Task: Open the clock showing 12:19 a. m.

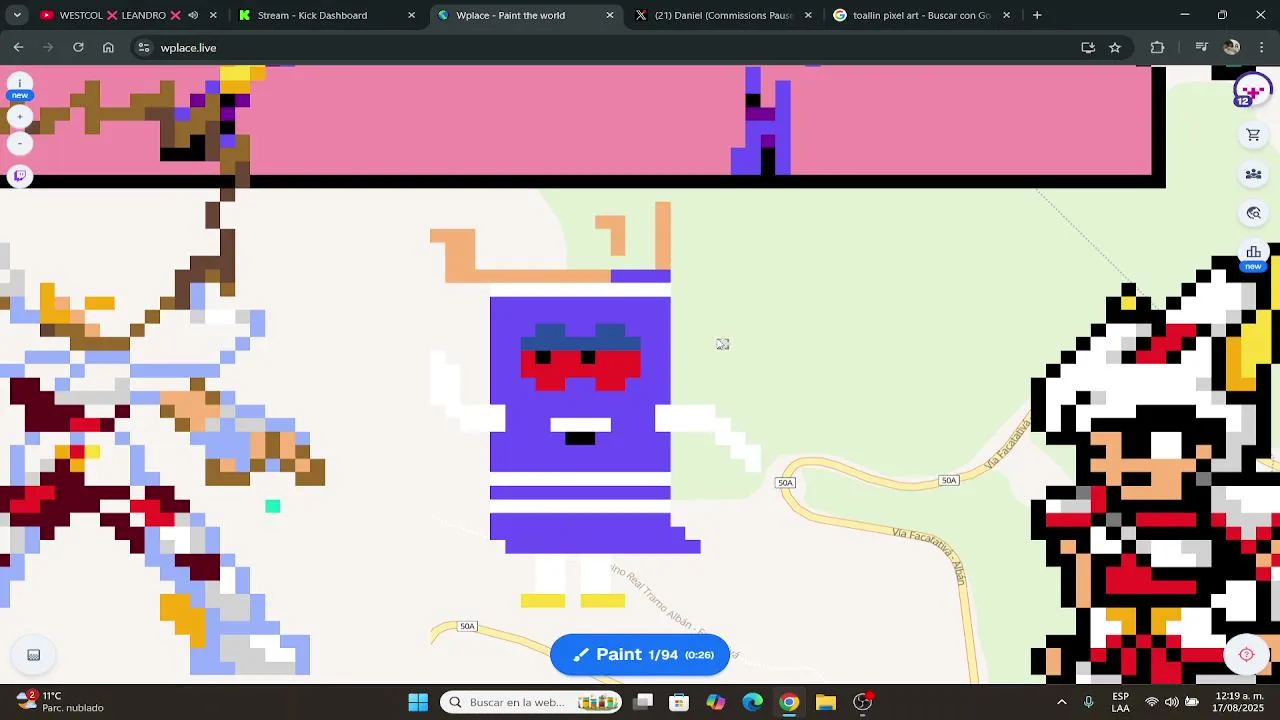Action: (x=1239, y=702)
